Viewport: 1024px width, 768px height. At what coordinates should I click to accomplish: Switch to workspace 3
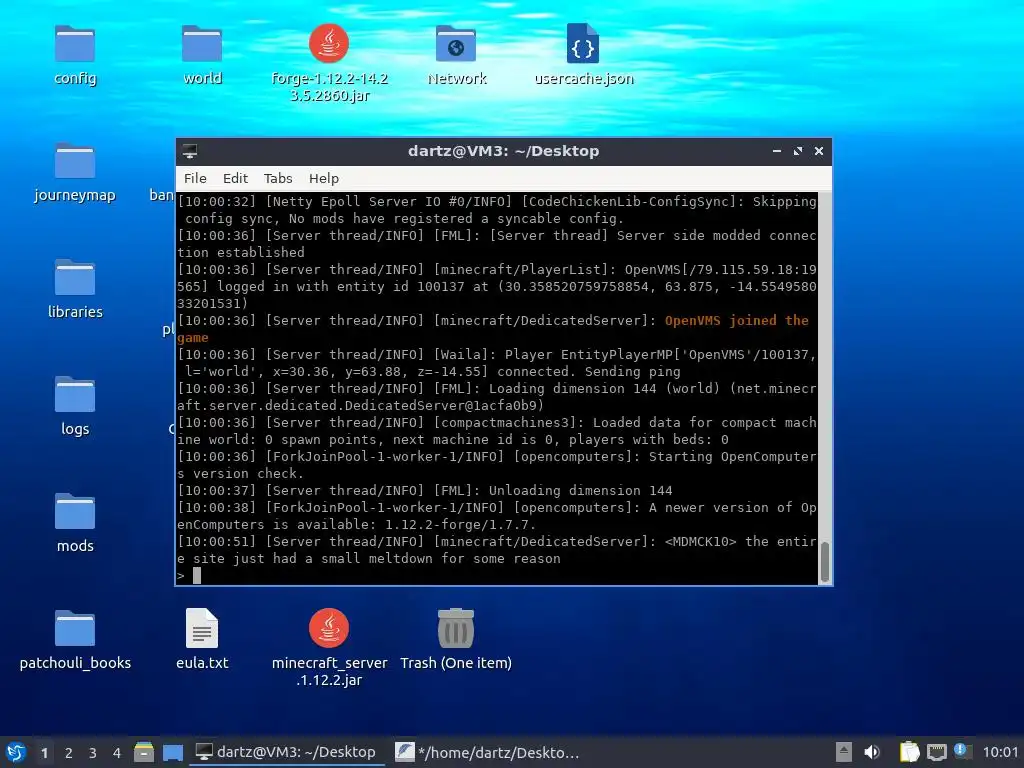click(93, 753)
